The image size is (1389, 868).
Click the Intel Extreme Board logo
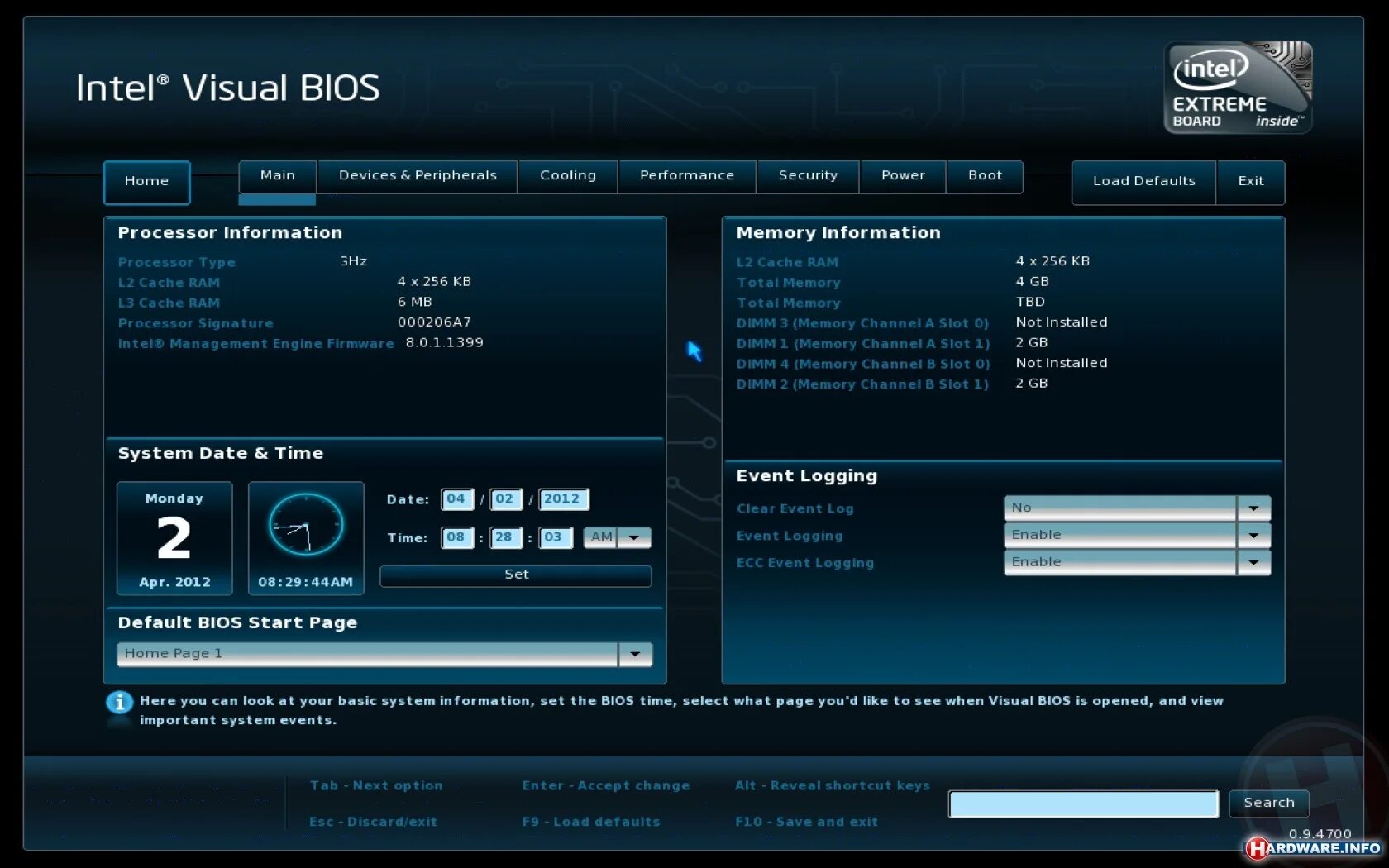[1238, 87]
